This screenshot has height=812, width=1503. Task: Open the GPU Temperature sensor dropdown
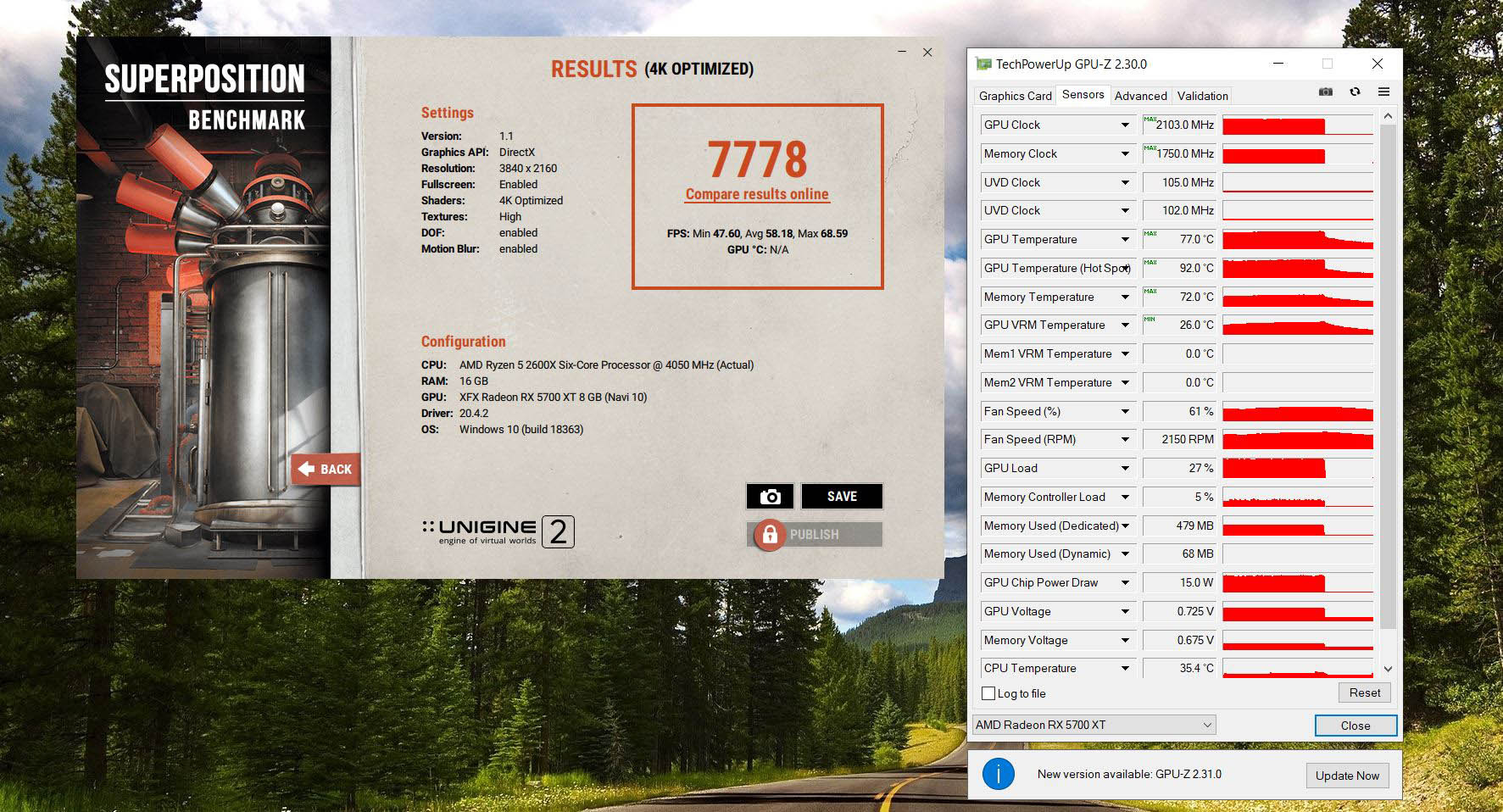coord(1125,239)
